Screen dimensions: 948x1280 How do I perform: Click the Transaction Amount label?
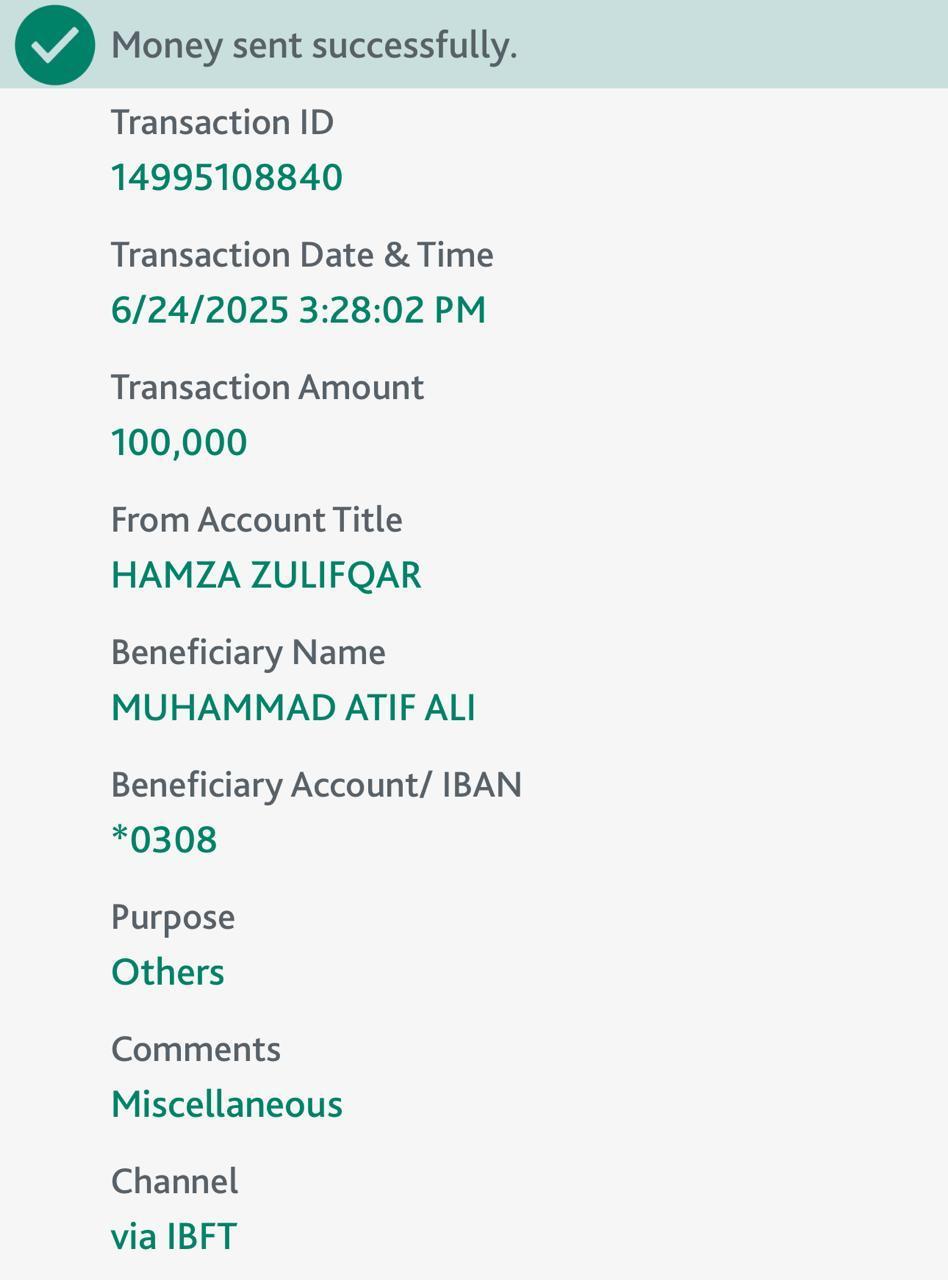(267, 387)
